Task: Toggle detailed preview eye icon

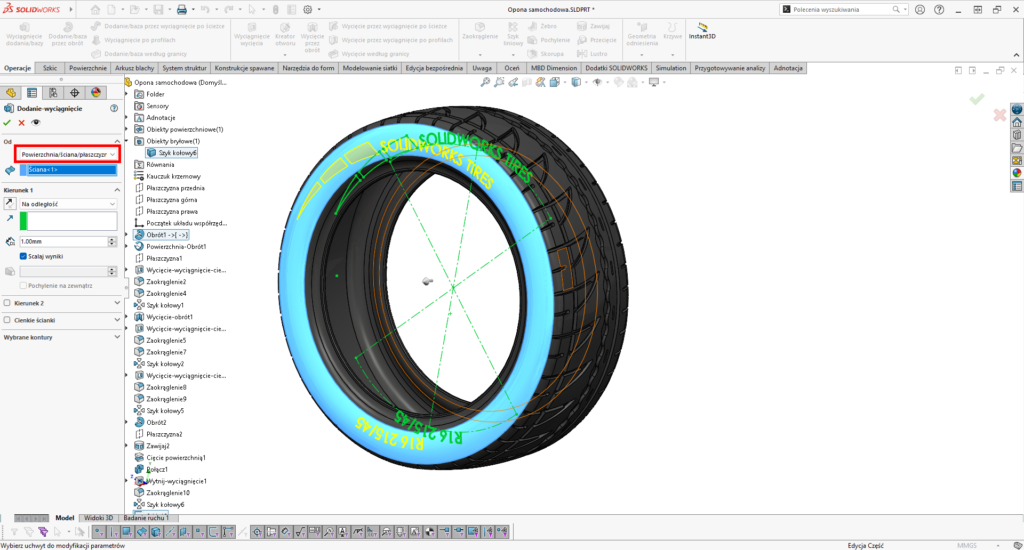Action: pos(36,123)
